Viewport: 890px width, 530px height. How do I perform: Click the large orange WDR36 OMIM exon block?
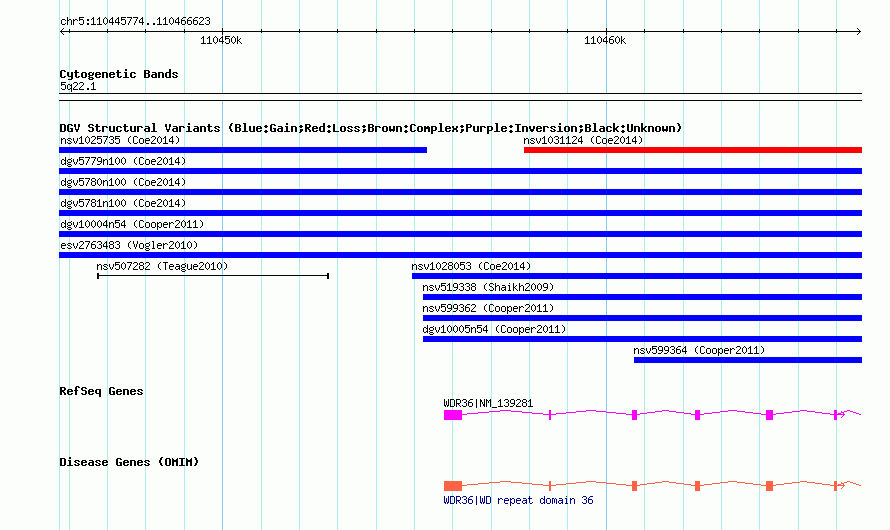(453, 486)
